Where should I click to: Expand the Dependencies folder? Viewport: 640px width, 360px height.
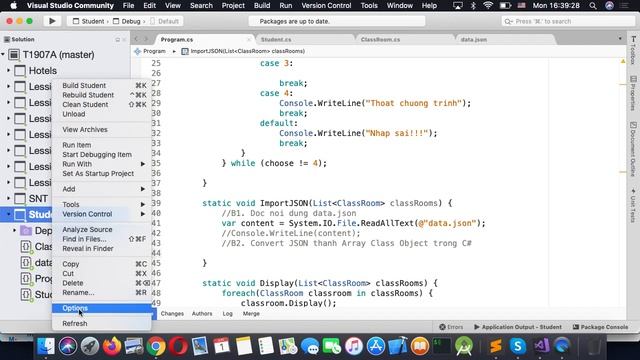click(x=14, y=231)
